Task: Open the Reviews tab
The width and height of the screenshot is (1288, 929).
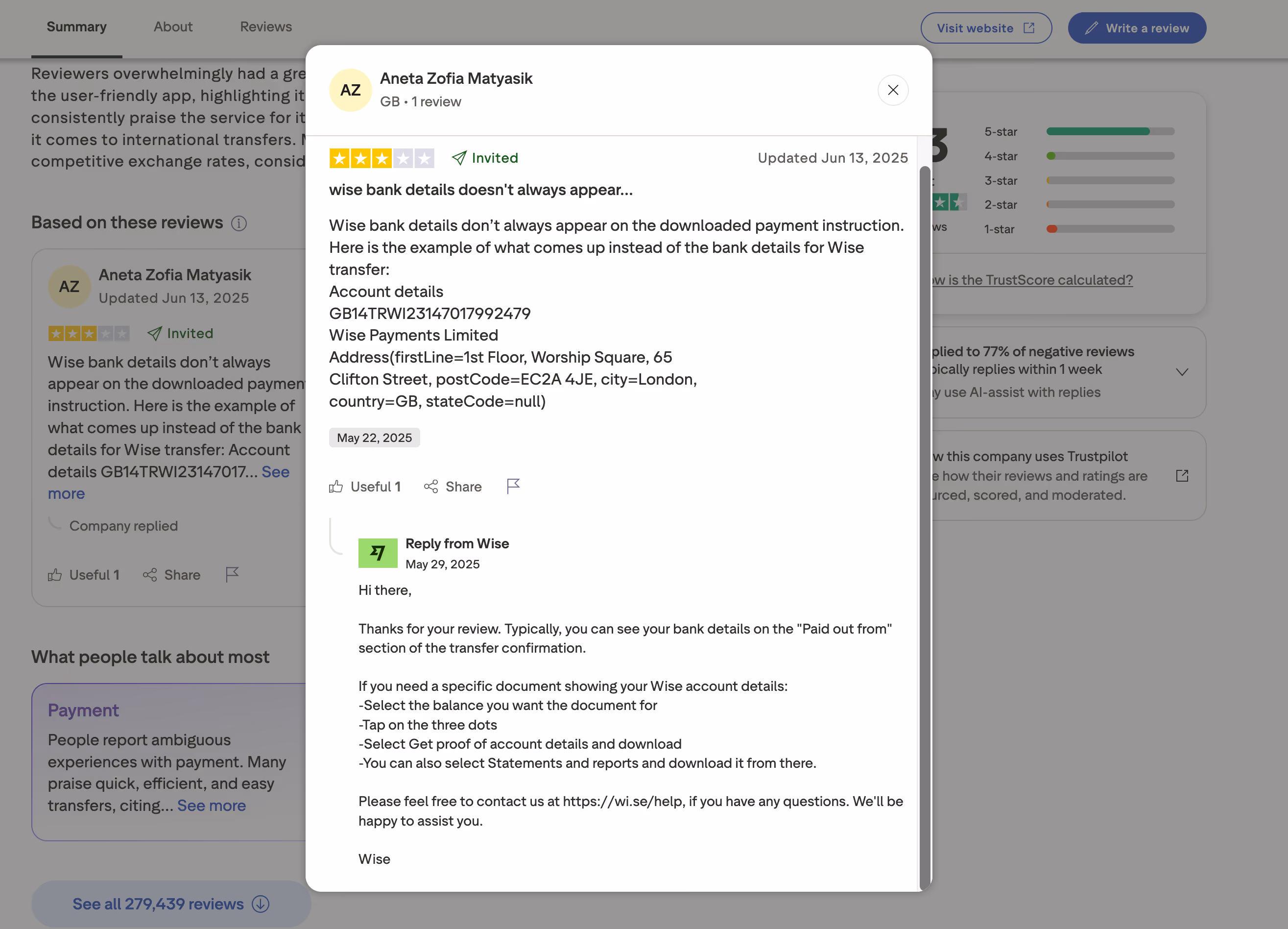Action: pos(266,27)
